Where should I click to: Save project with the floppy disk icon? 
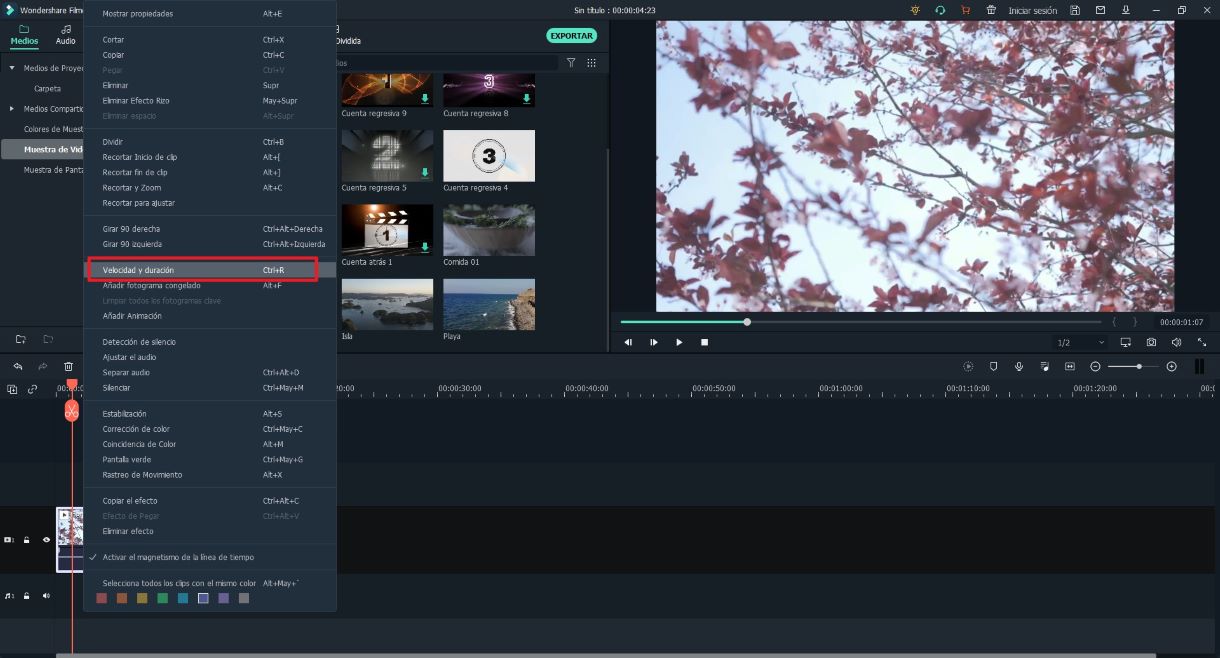click(x=1075, y=10)
